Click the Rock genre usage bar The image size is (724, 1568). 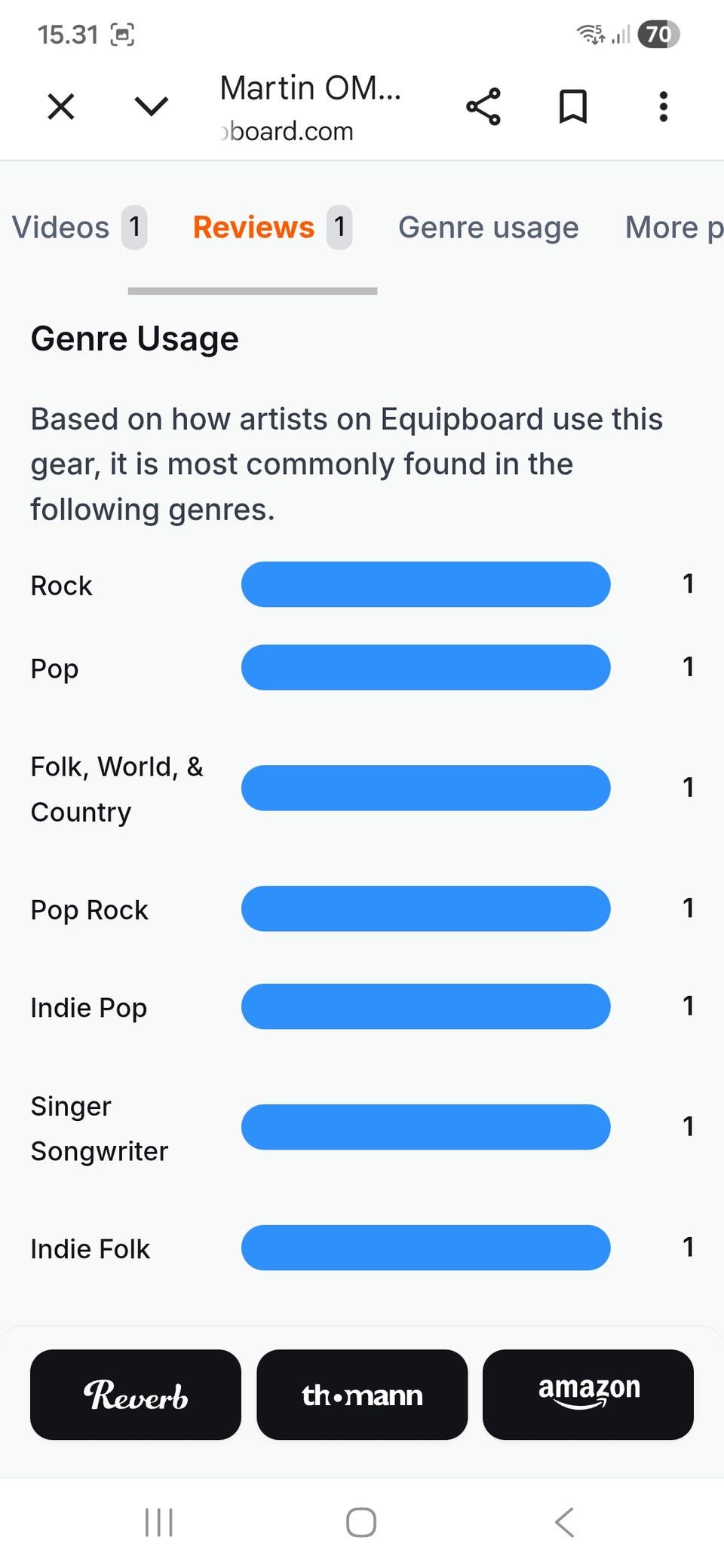click(425, 584)
